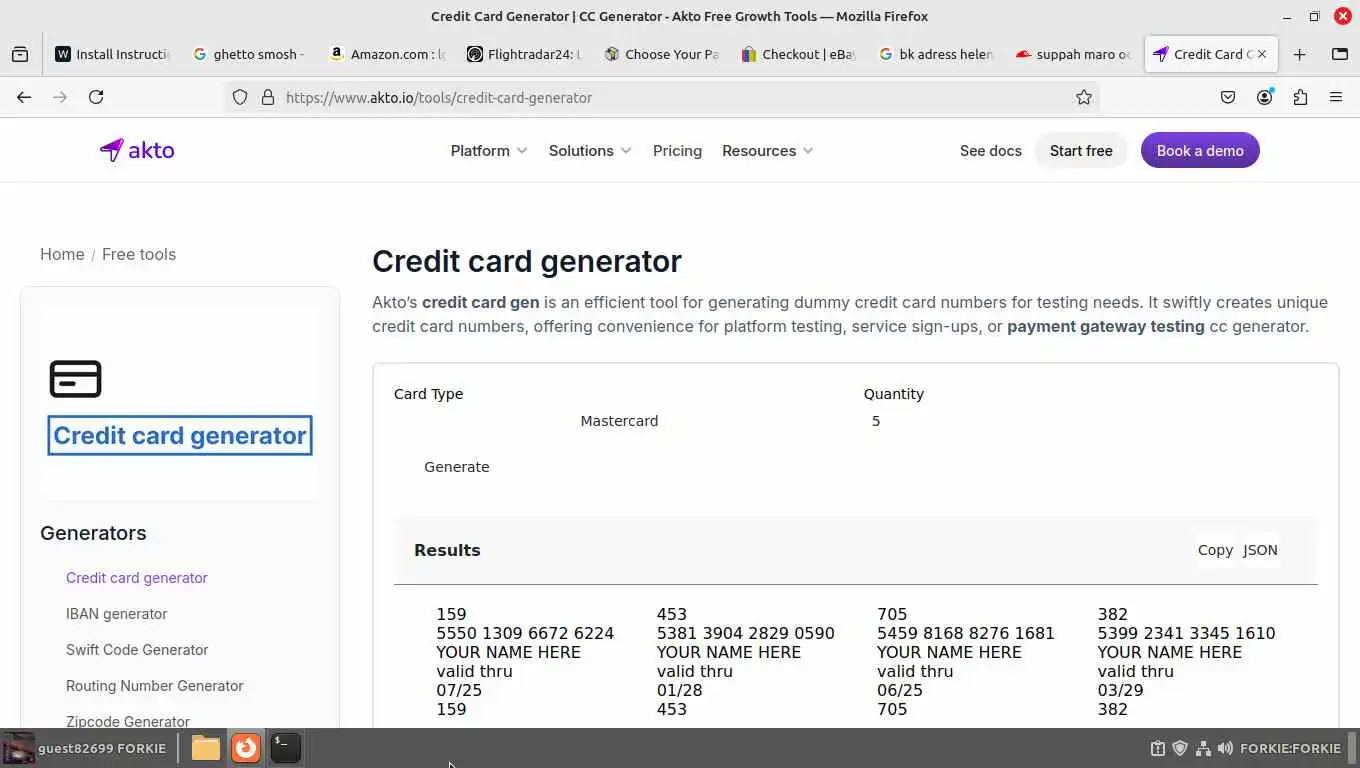Close the Credit Card Generator tab
The width and height of the screenshot is (1360, 768).
[1262, 54]
